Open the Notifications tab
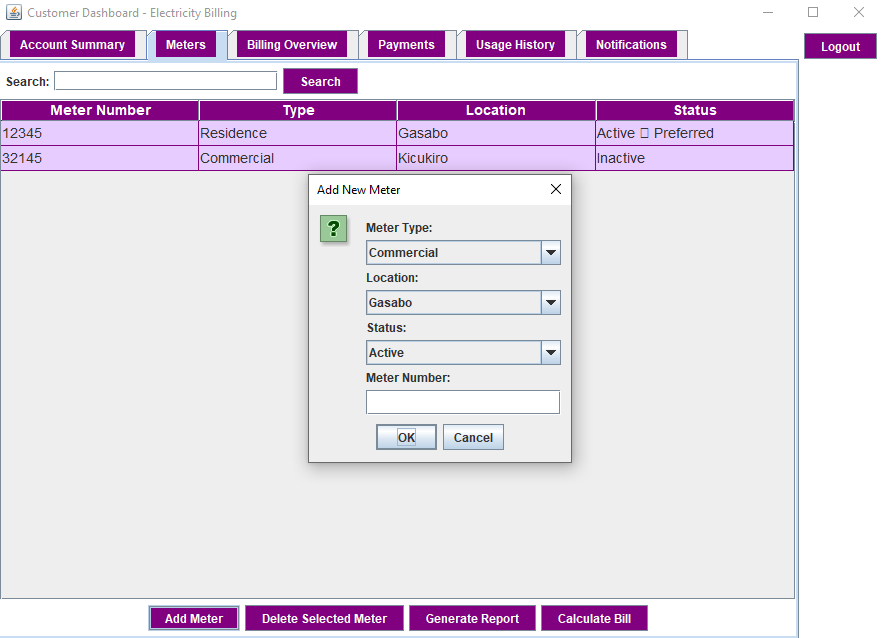The image size is (881, 638). coord(631,45)
